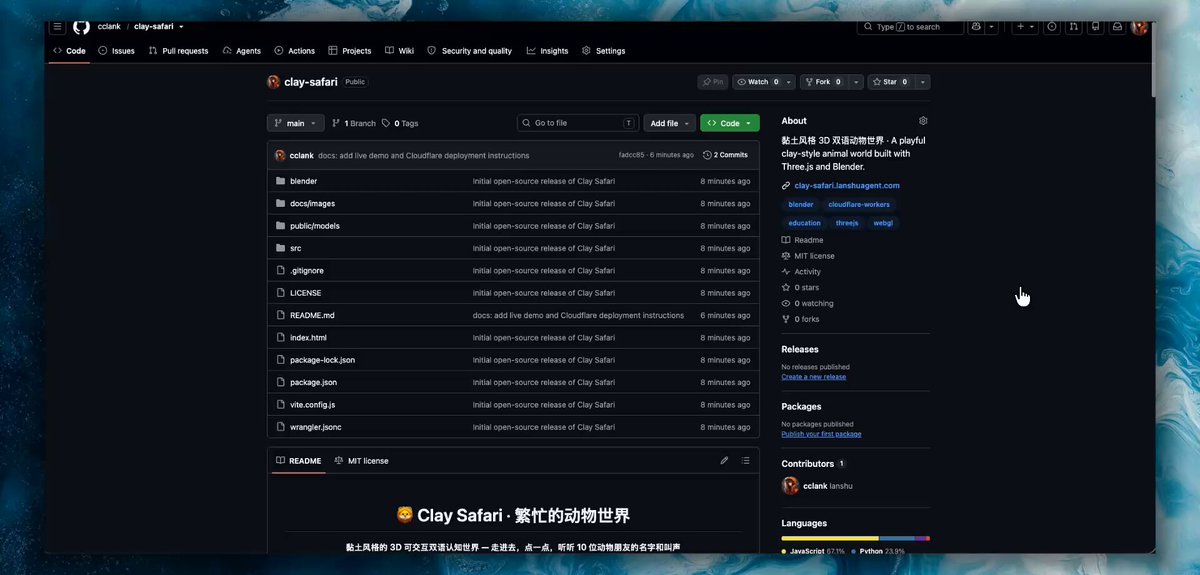Switch to the Pull requests tab
1200x575 pixels.
(178, 51)
